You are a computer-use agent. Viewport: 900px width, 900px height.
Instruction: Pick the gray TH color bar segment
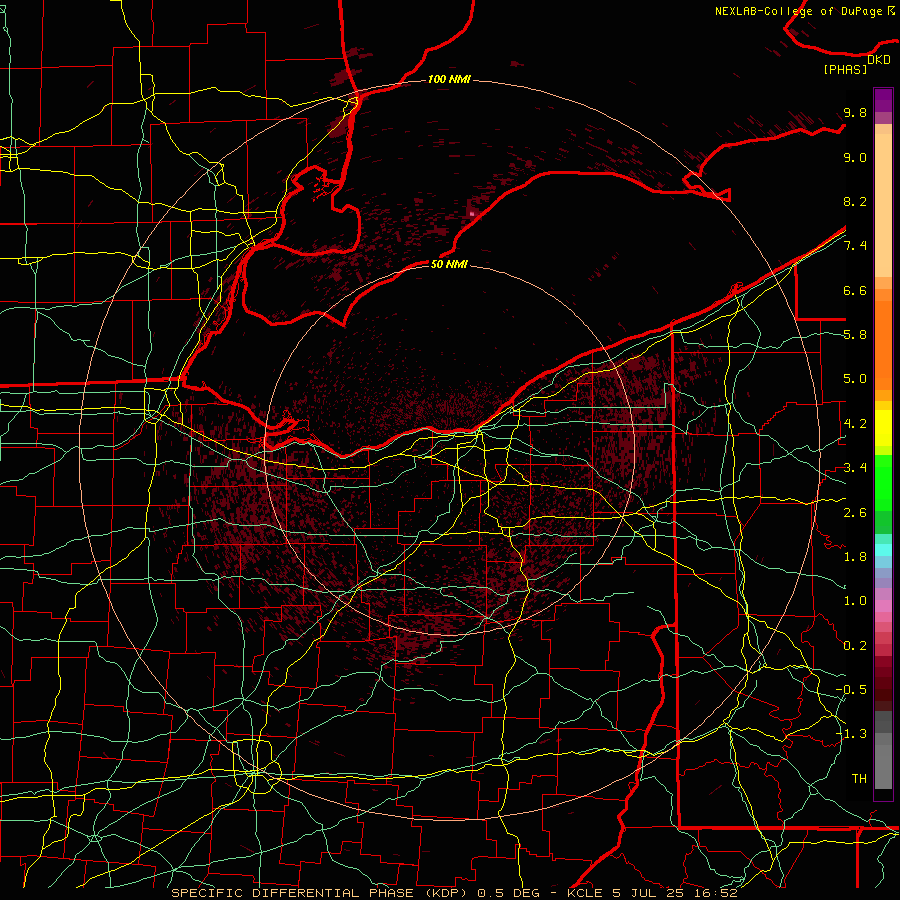point(883,768)
